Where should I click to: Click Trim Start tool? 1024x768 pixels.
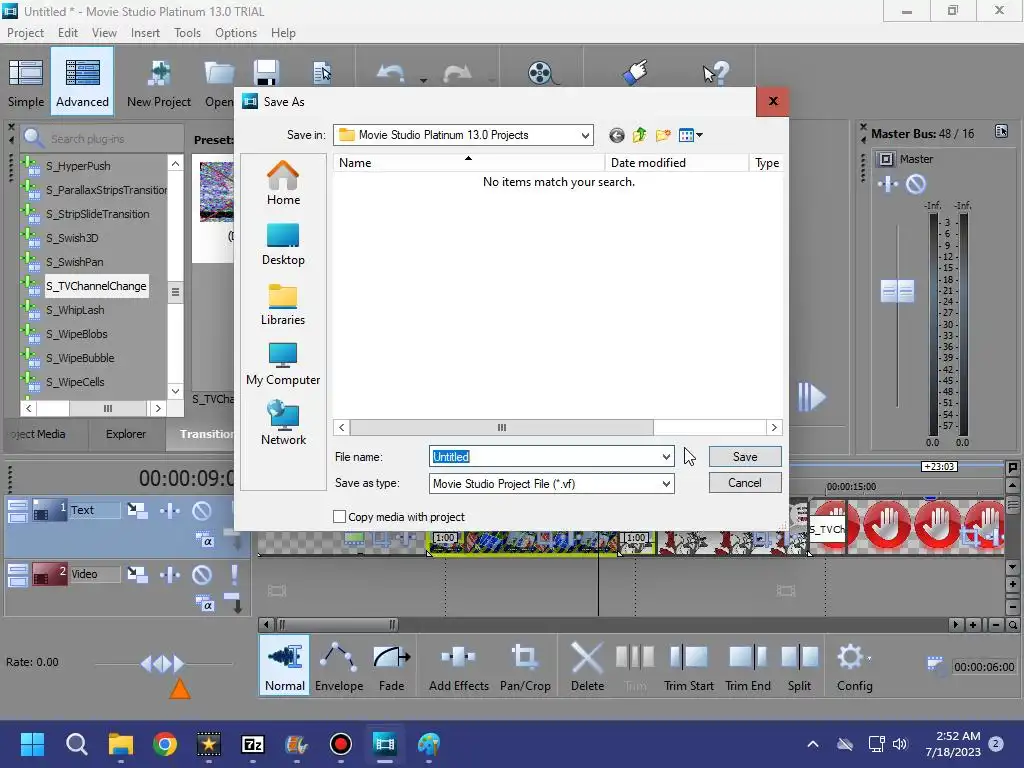(x=688, y=667)
